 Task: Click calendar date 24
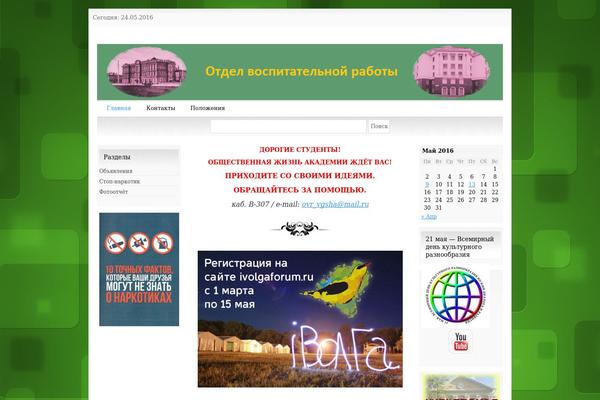point(439,200)
